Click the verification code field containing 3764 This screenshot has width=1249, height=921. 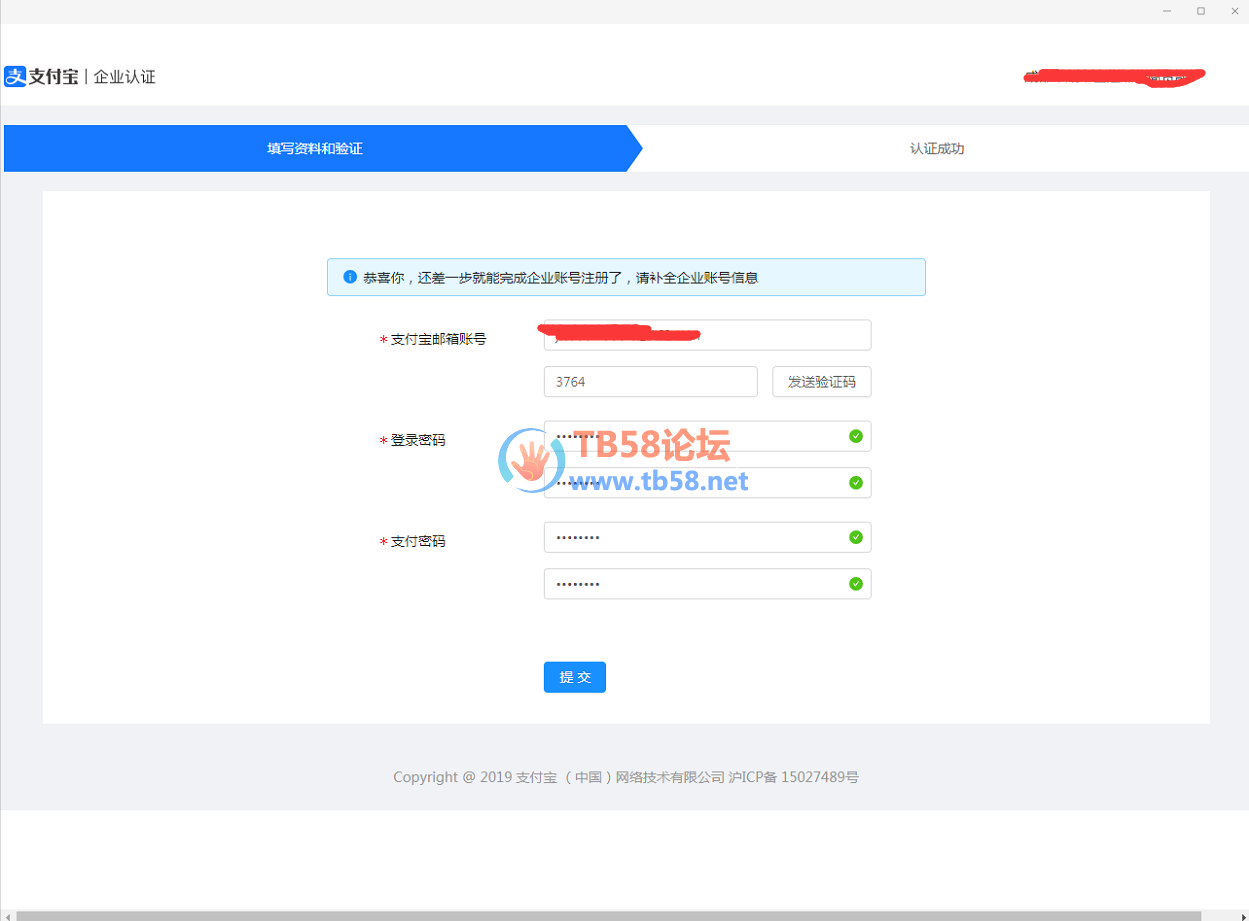(x=650, y=382)
